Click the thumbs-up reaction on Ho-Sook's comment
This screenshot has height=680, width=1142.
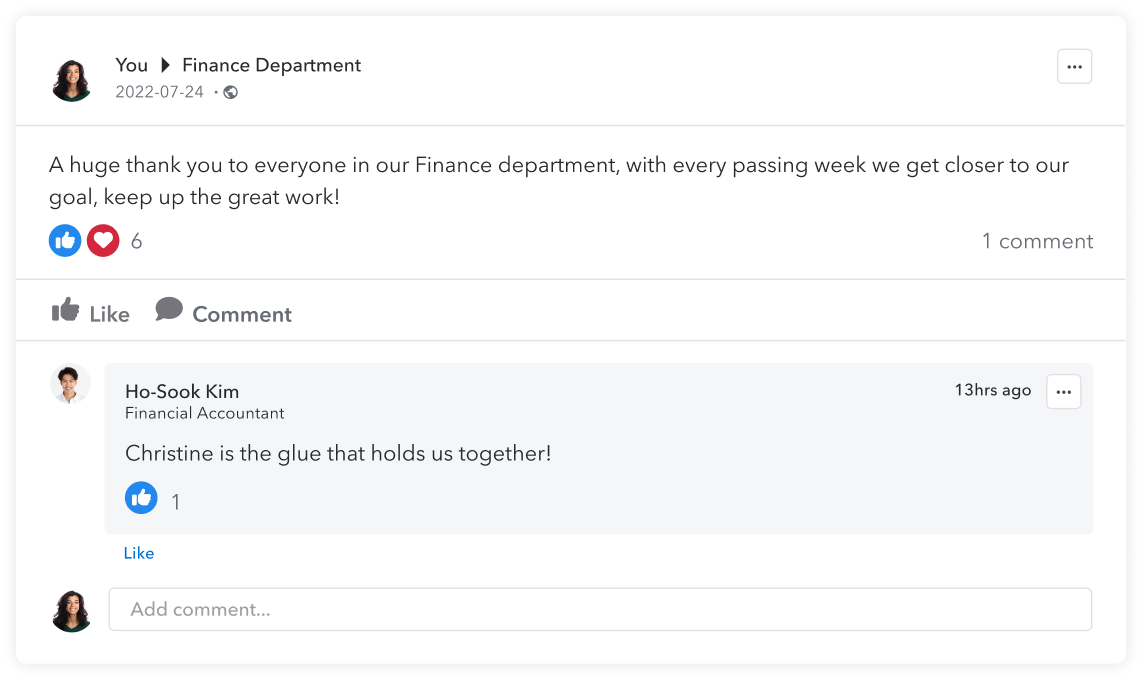[x=141, y=498]
